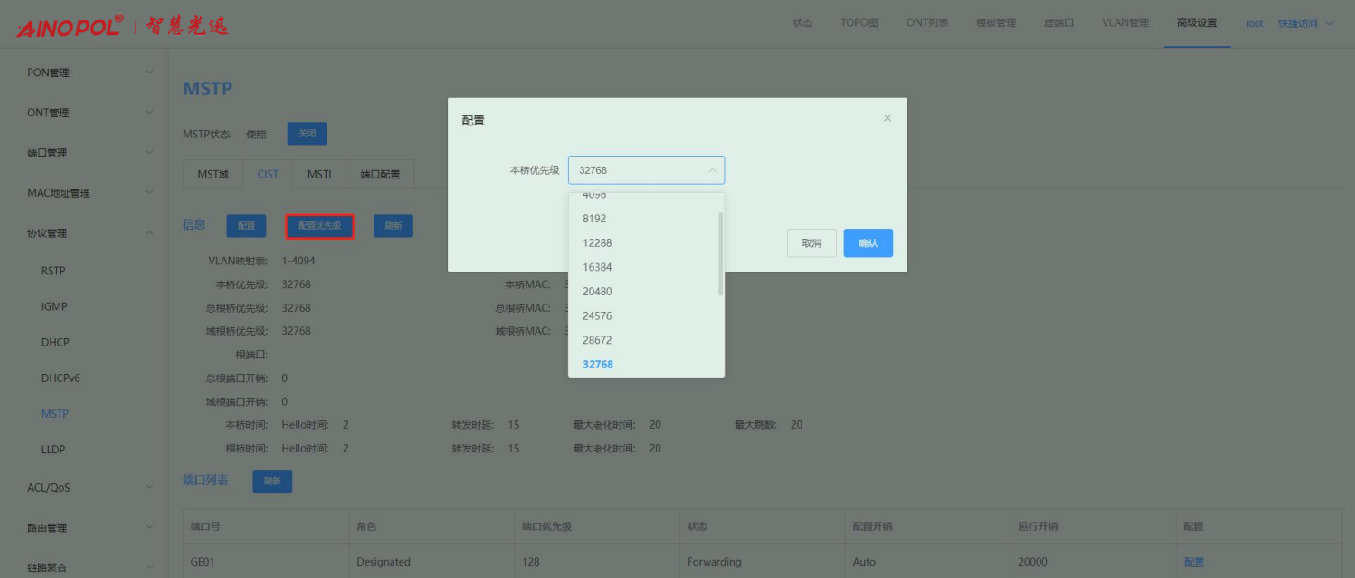The width and height of the screenshot is (1355, 578).
Task: Open the 快捷访问 dropdown in header
Action: 1304,23
